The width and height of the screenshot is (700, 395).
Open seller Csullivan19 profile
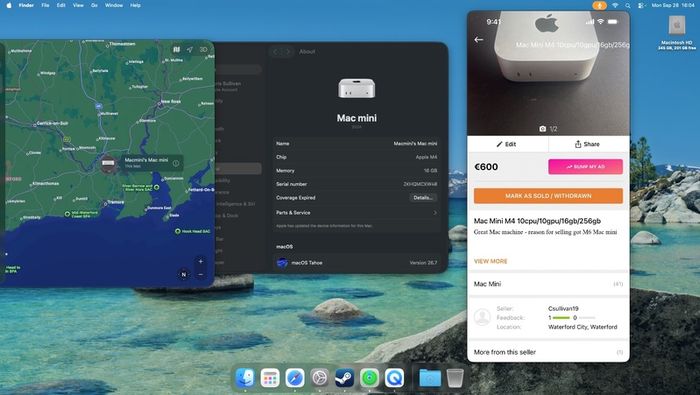[563, 308]
